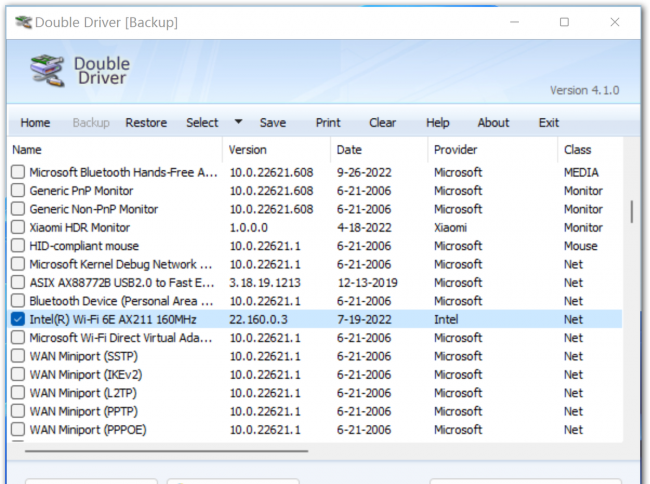
Task: Select the Xiaomi HDR Monitor checkbox
Action: 18,227
